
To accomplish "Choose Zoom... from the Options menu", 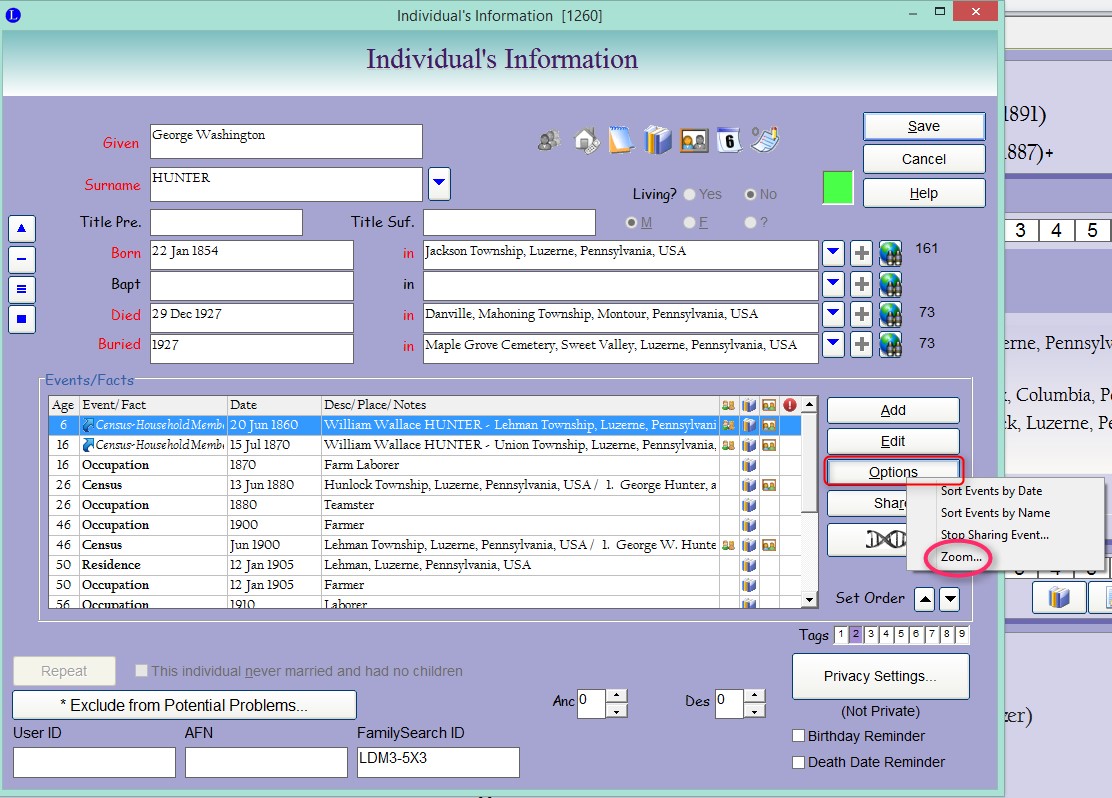I will tap(961, 557).
